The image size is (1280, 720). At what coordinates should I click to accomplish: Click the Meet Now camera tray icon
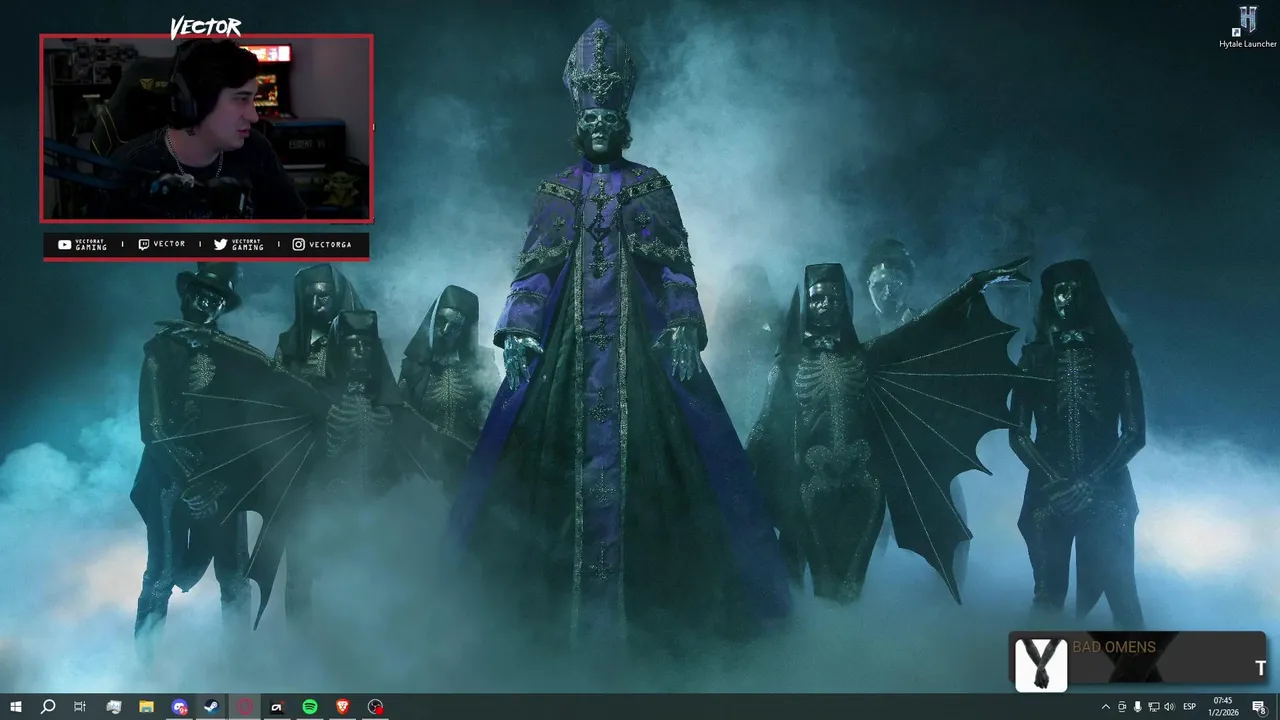pyautogui.click(x=1122, y=707)
